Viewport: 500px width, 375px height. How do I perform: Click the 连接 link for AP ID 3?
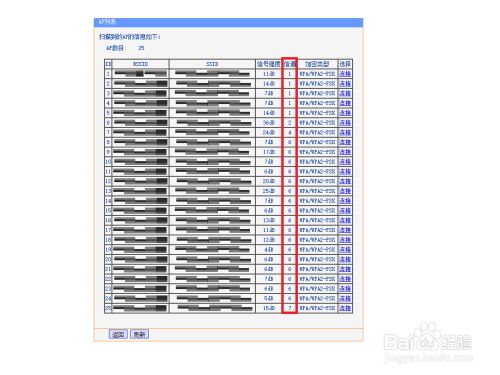coord(345,93)
